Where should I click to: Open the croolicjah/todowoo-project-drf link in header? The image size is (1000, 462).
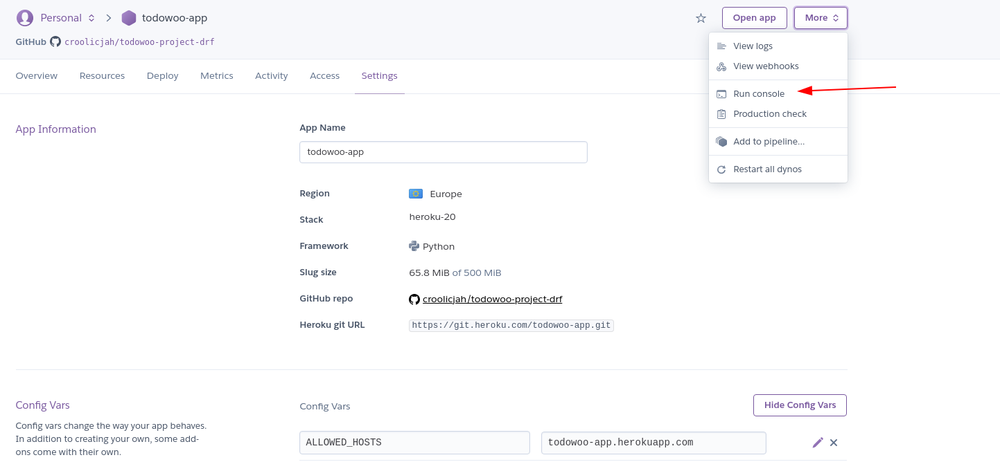pyautogui.click(x=140, y=41)
